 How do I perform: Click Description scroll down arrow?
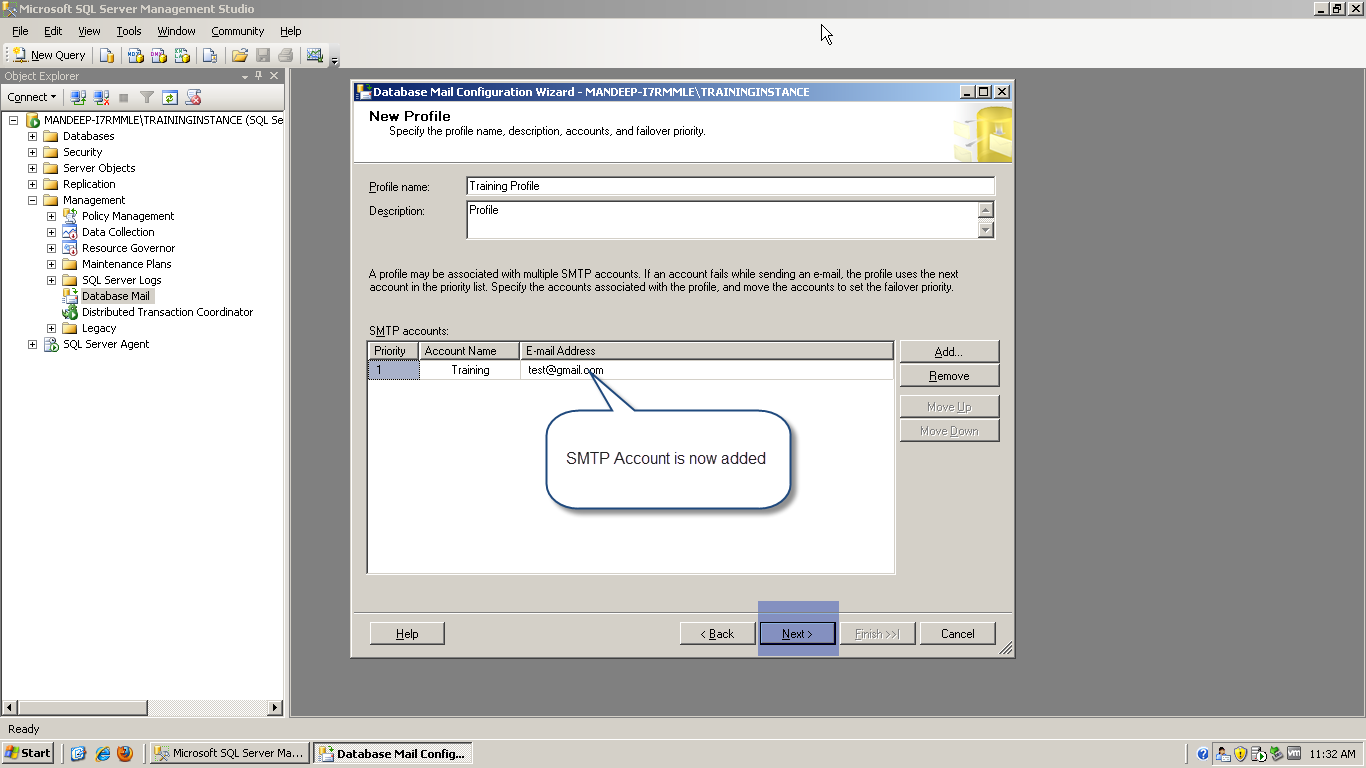[986, 230]
